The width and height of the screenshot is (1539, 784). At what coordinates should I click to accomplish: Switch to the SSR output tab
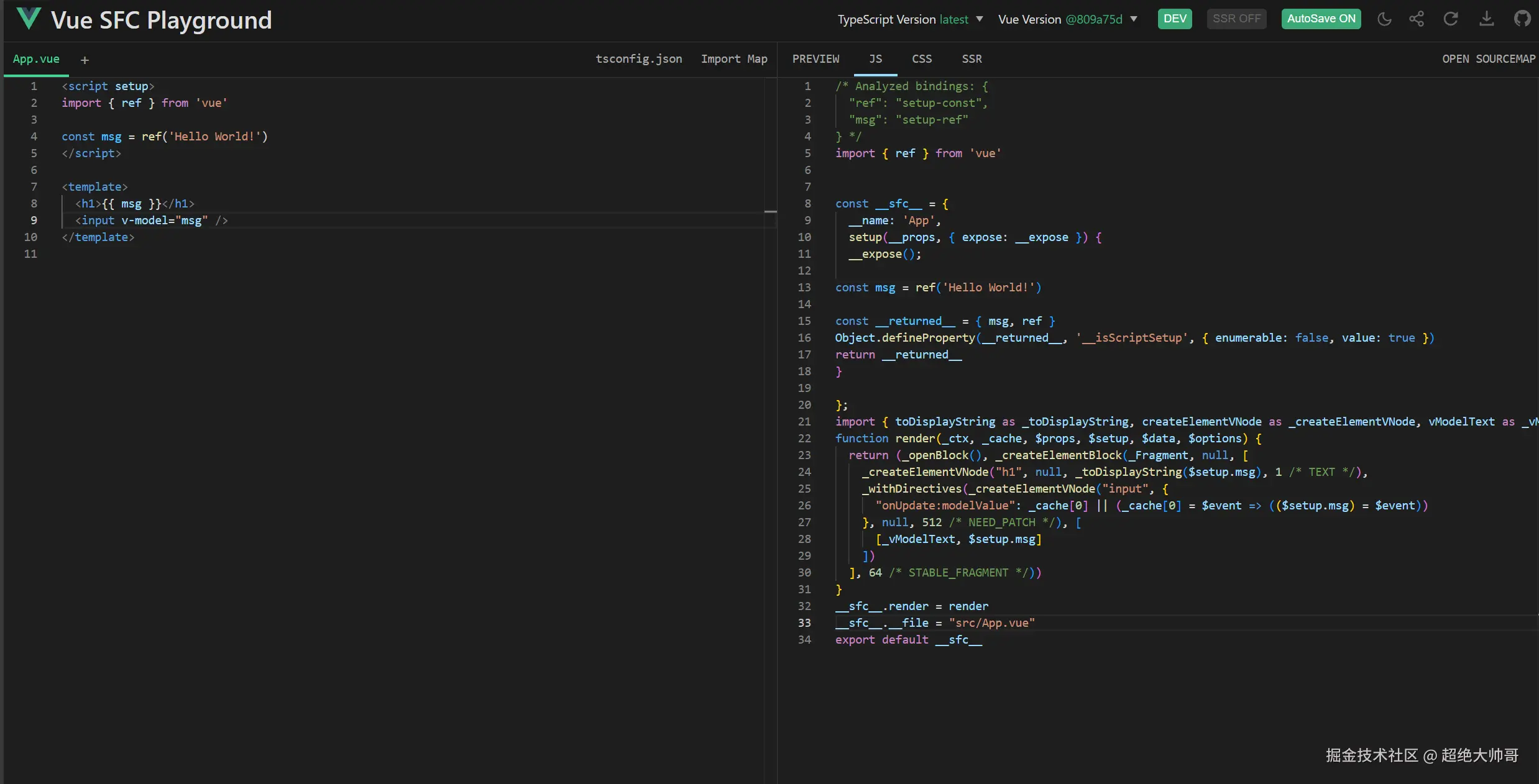point(972,59)
